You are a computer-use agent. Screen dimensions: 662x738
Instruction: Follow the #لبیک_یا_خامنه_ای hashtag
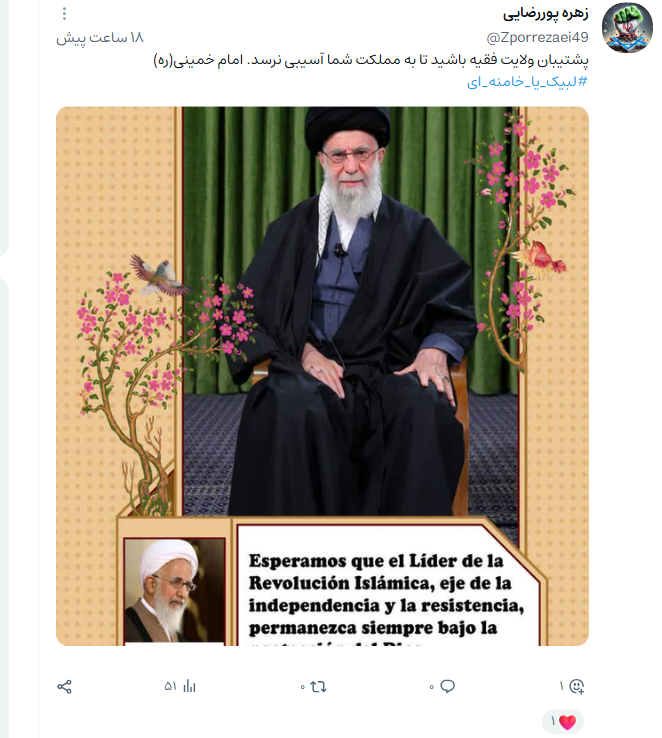pos(527,82)
